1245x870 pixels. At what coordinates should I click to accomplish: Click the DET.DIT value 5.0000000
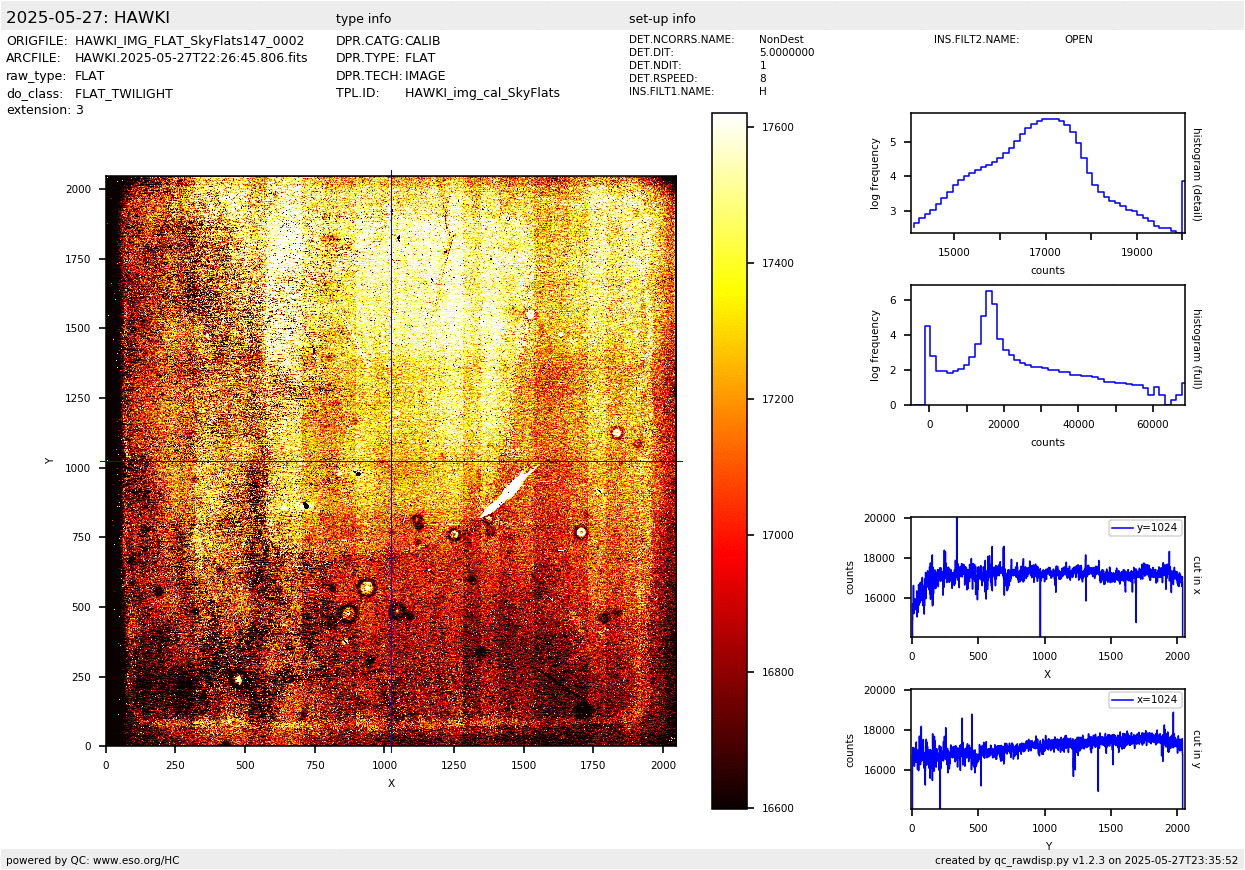786,53
